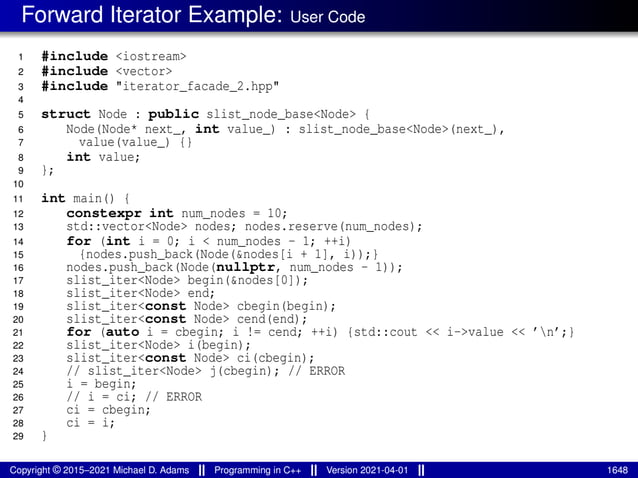The height and width of the screenshot is (478, 638).
Task: Click the "nodes.reserve(num_nodes);" line
Action: click(x=245, y=226)
